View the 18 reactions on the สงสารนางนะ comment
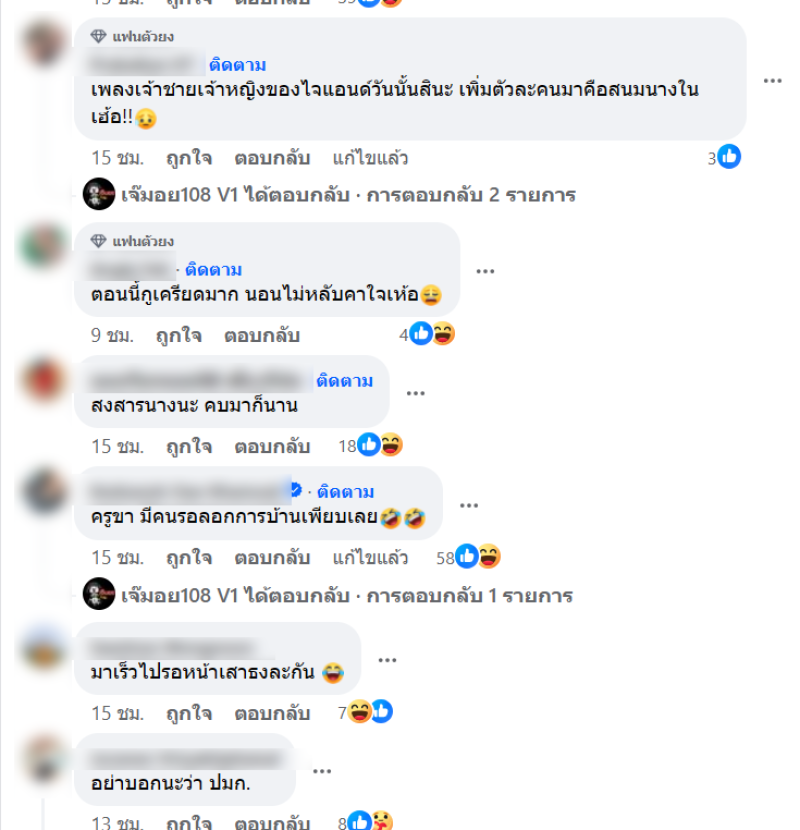 tap(371, 445)
